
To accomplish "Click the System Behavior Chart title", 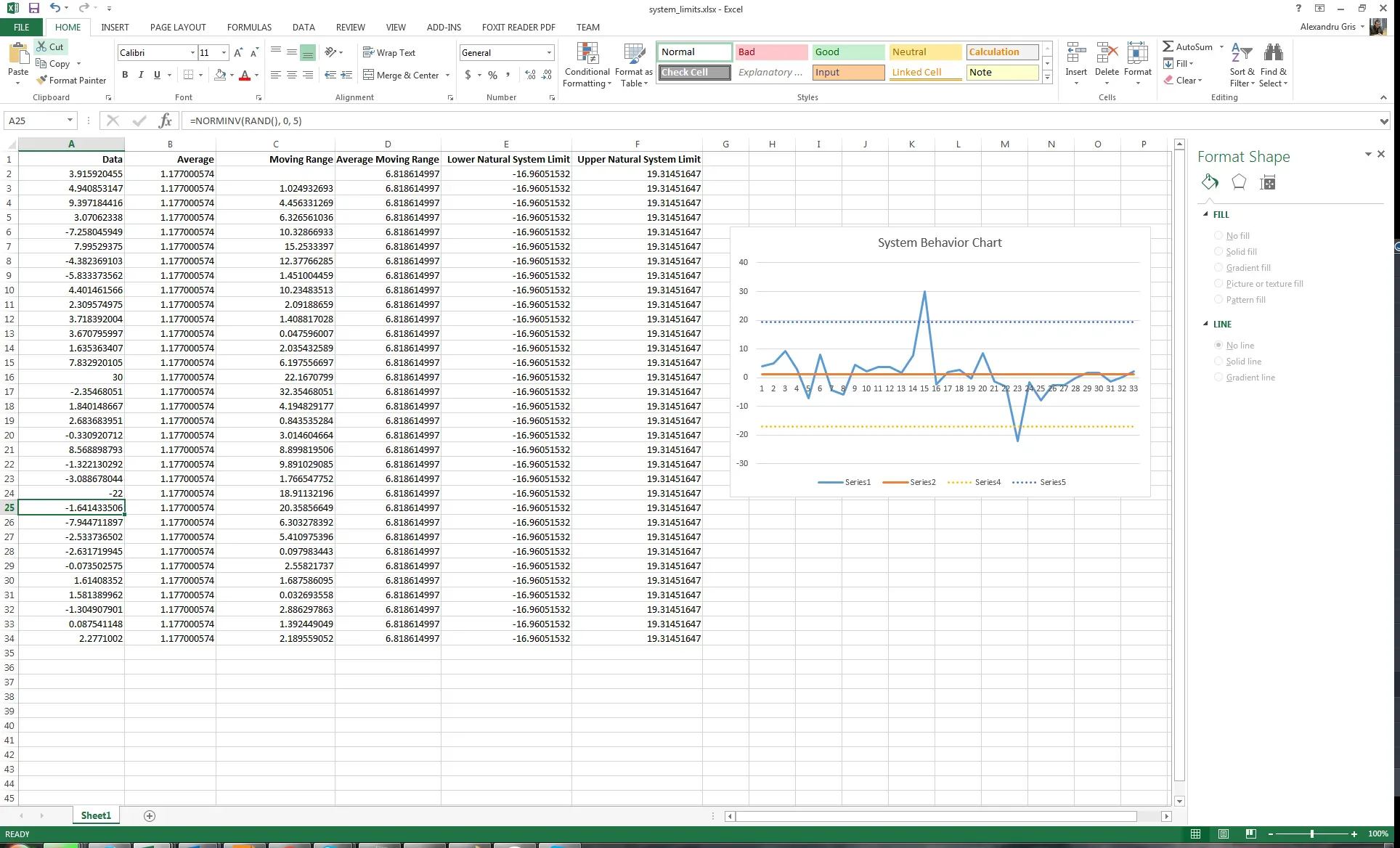I will point(940,242).
